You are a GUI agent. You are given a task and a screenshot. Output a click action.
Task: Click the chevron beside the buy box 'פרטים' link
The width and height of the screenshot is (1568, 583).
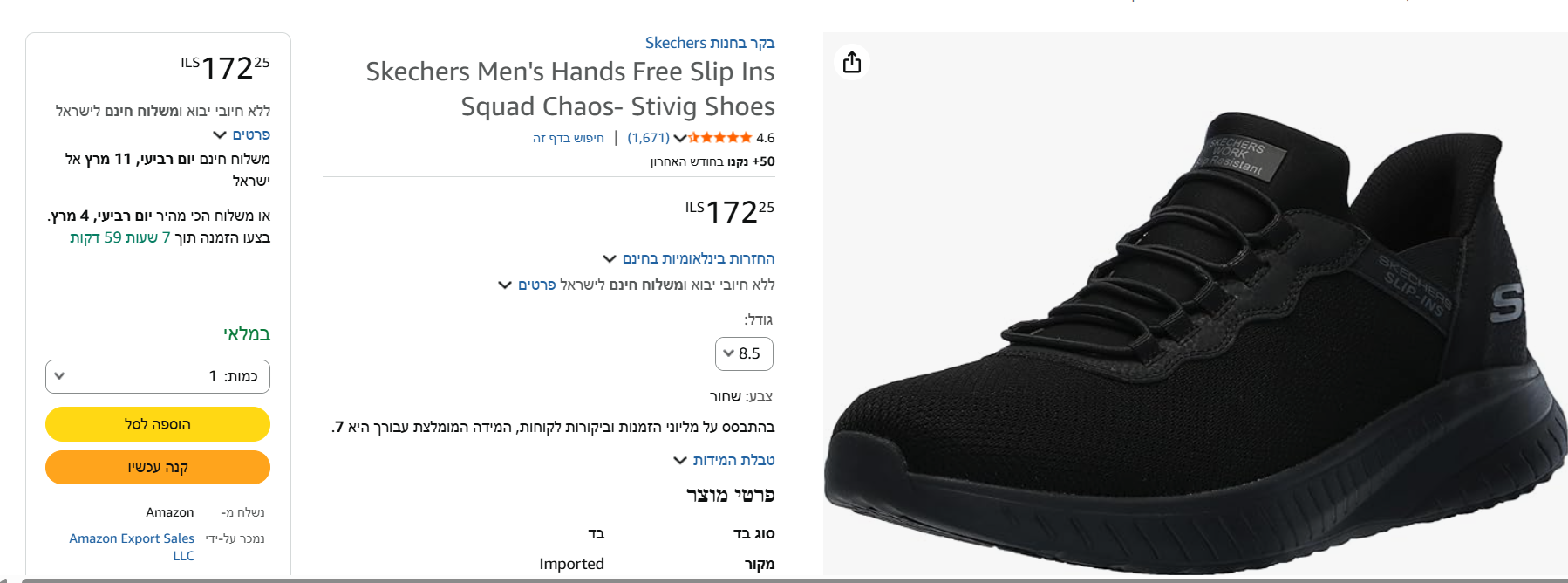coord(220,134)
